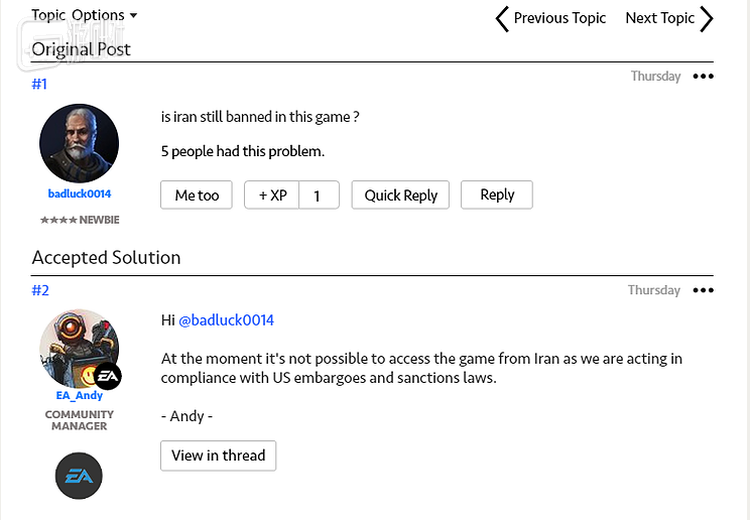Open three-dot menu on post #1

click(x=703, y=77)
